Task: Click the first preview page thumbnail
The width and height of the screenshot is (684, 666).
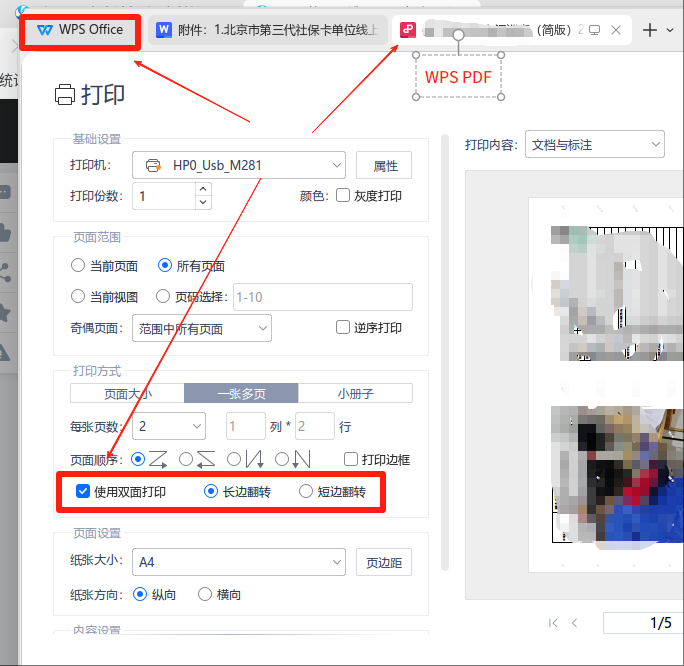Action: click(x=617, y=293)
